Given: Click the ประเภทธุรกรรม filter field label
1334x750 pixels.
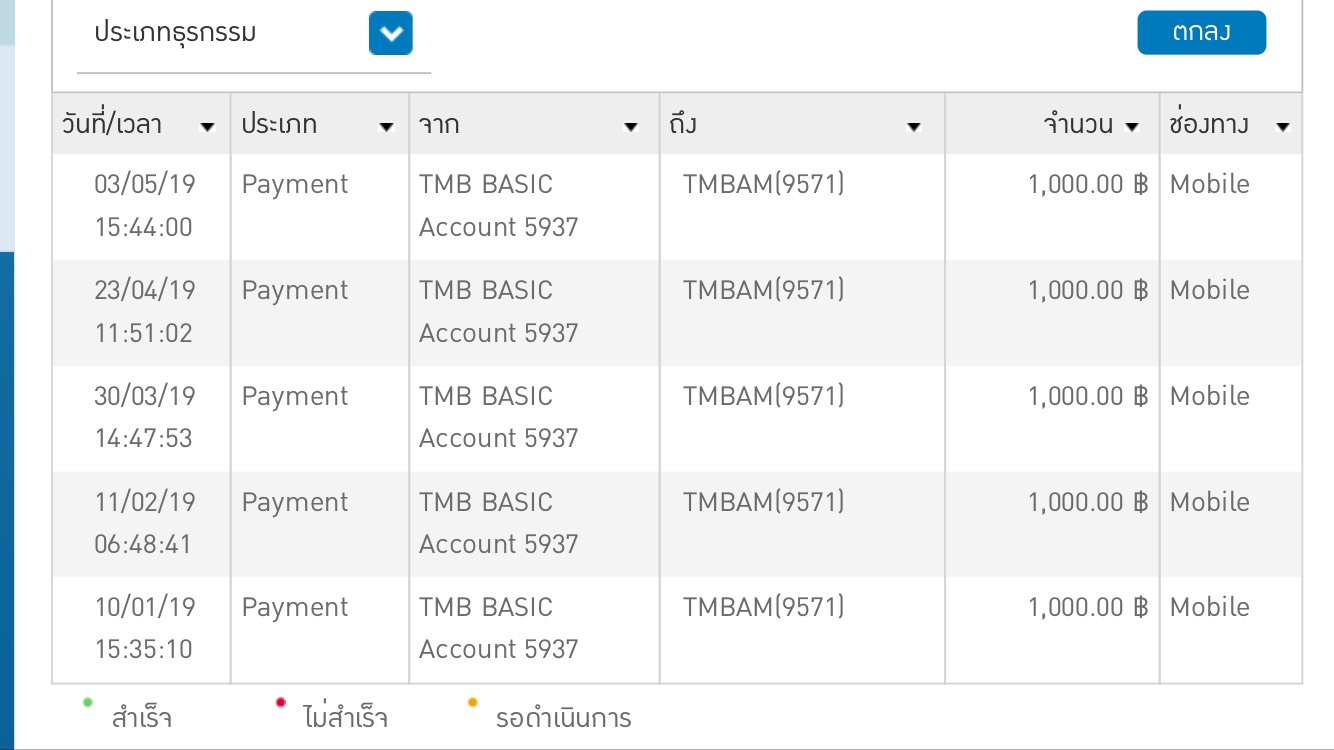Looking at the screenshot, I should click(x=175, y=33).
